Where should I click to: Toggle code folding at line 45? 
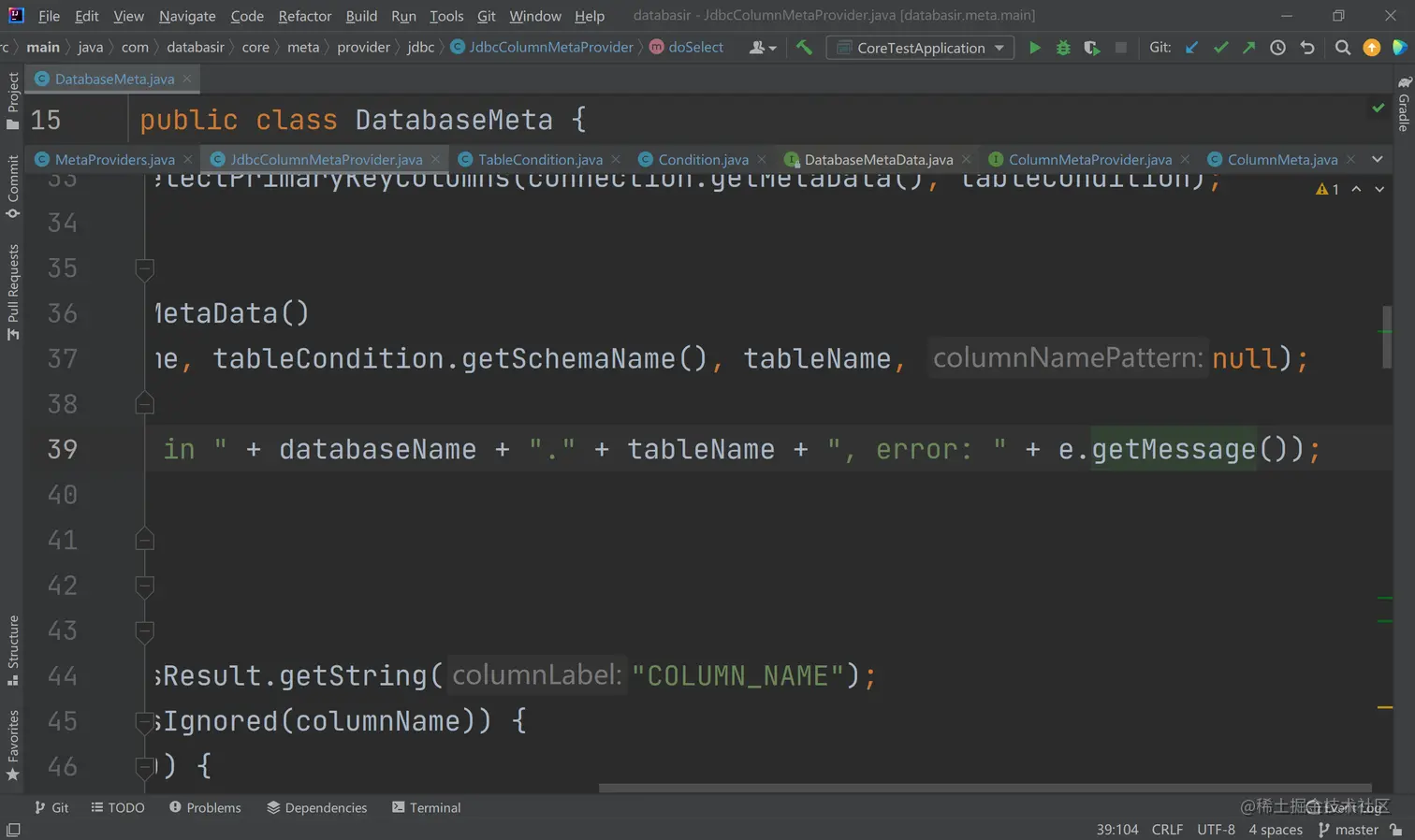[x=144, y=721]
